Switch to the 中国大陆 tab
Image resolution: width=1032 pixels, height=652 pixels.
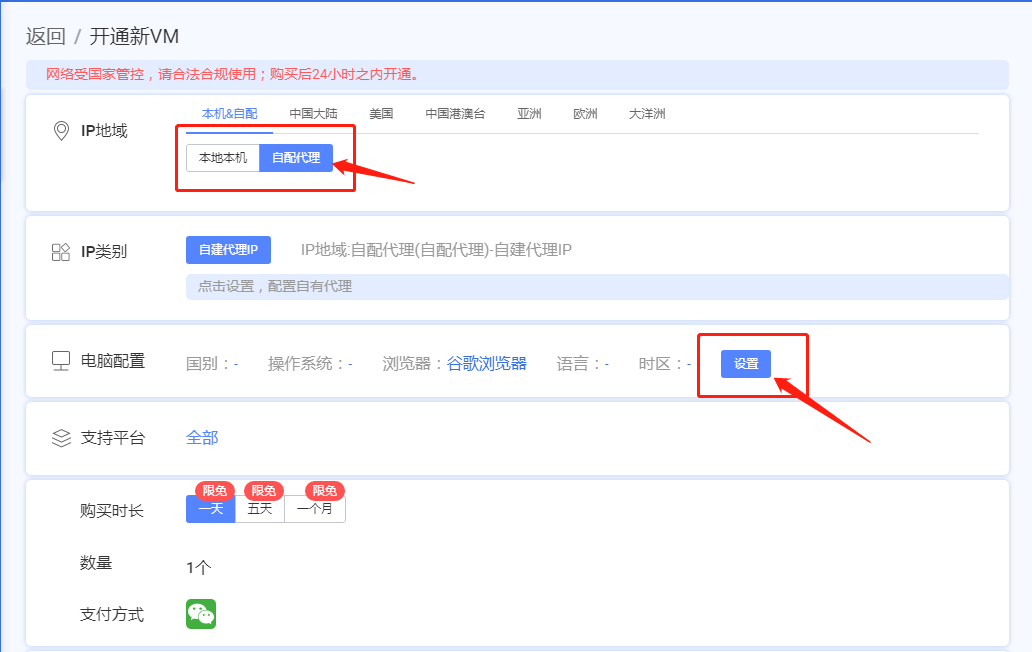click(313, 114)
